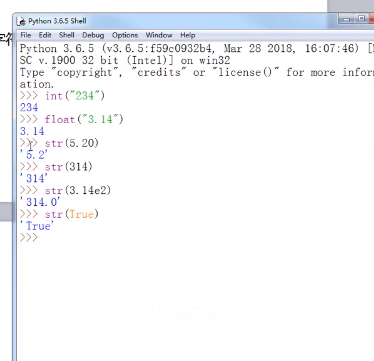Open the Window menu

tap(159, 35)
